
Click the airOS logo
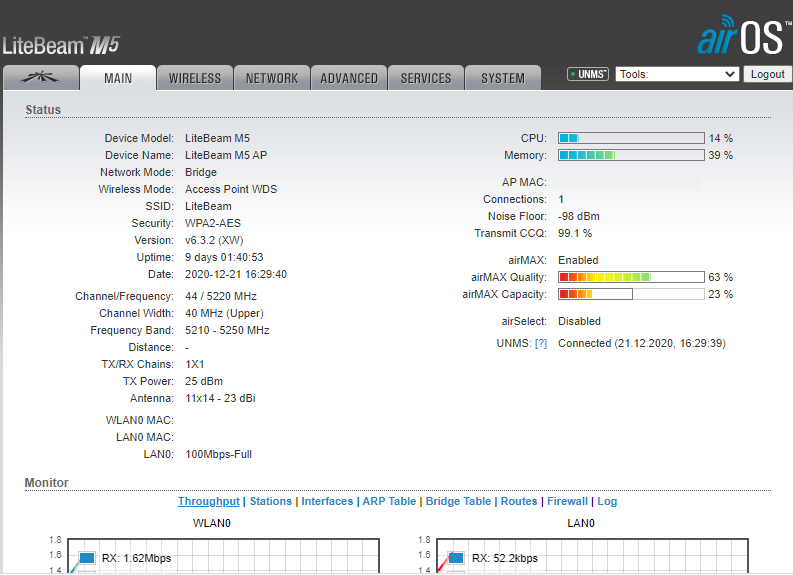point(742,35)
